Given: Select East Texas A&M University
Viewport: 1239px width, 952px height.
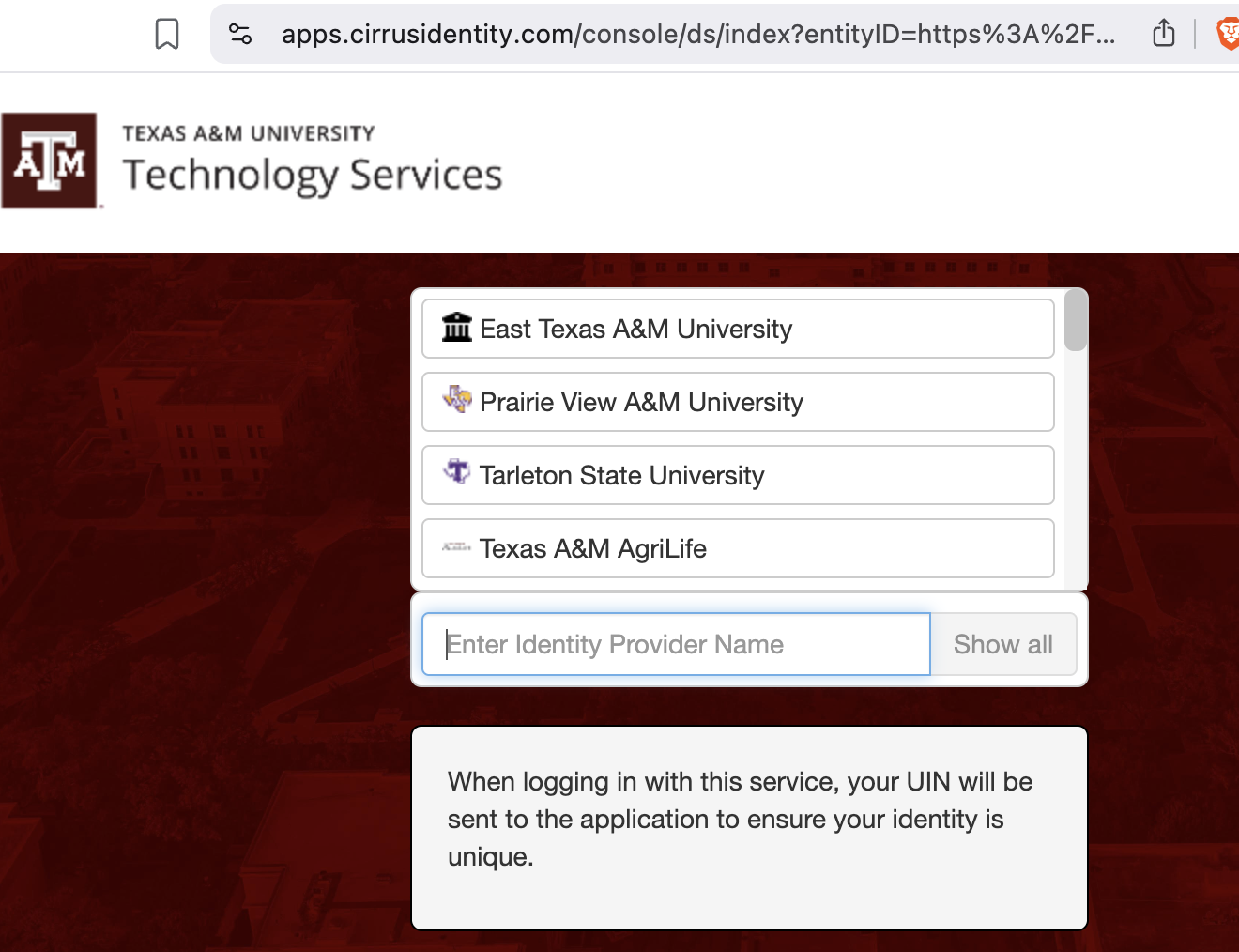Looking at the screenshot, I should (x=738, y=329).
